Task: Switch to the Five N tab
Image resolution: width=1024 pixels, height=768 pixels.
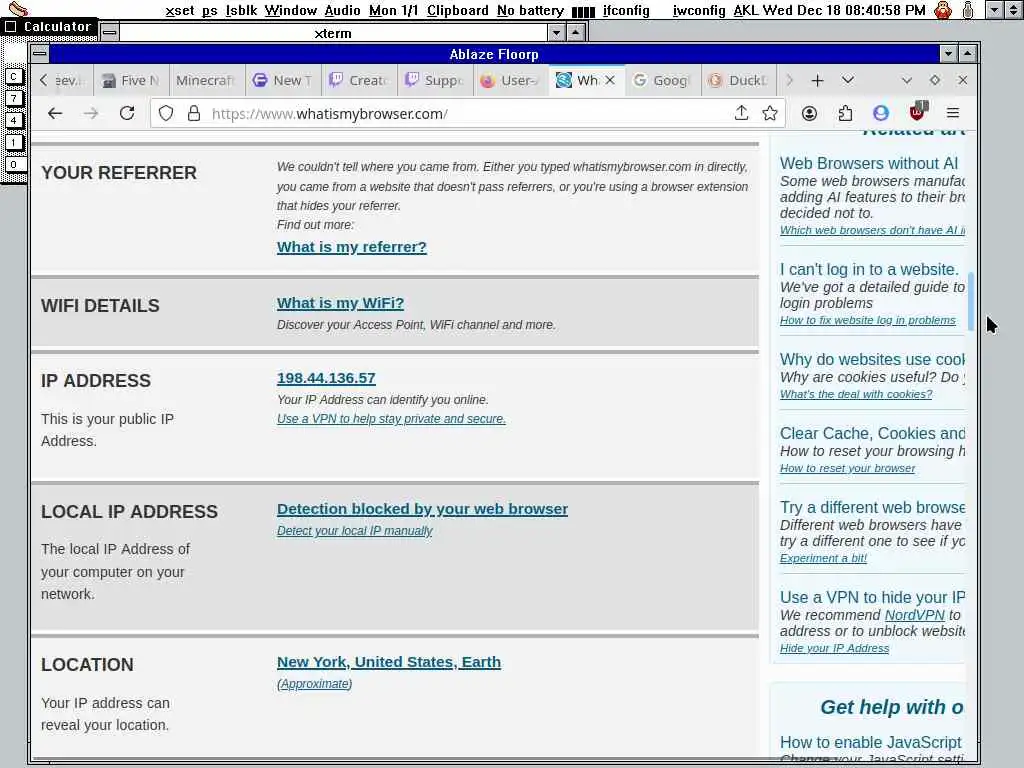Action: tap(131, 80)
